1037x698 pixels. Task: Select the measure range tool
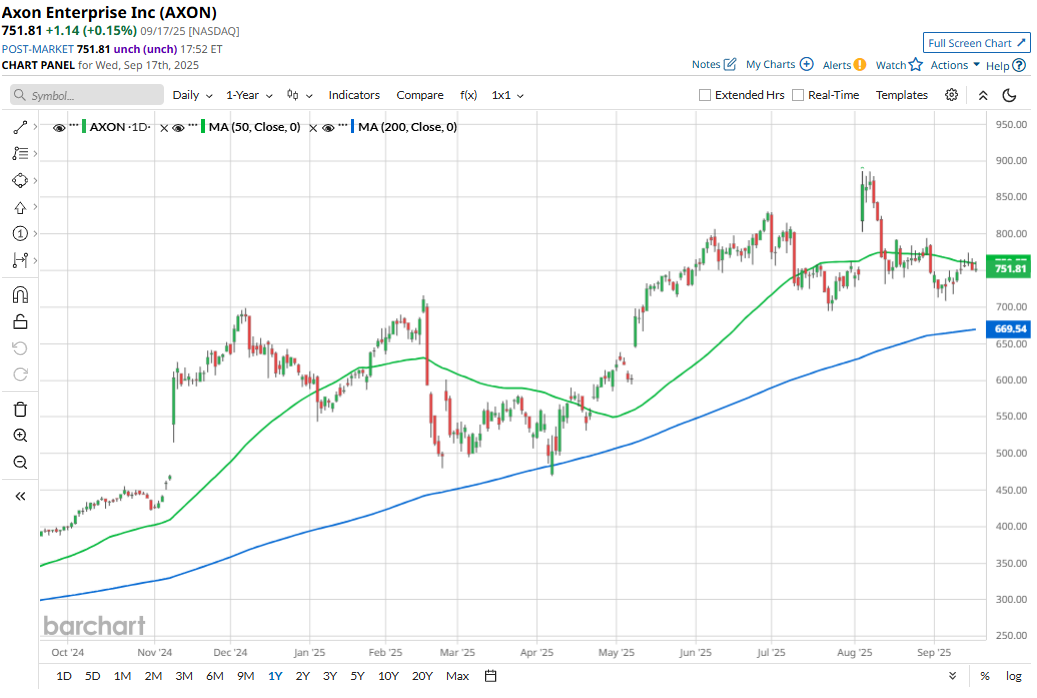tap(20, 260)
